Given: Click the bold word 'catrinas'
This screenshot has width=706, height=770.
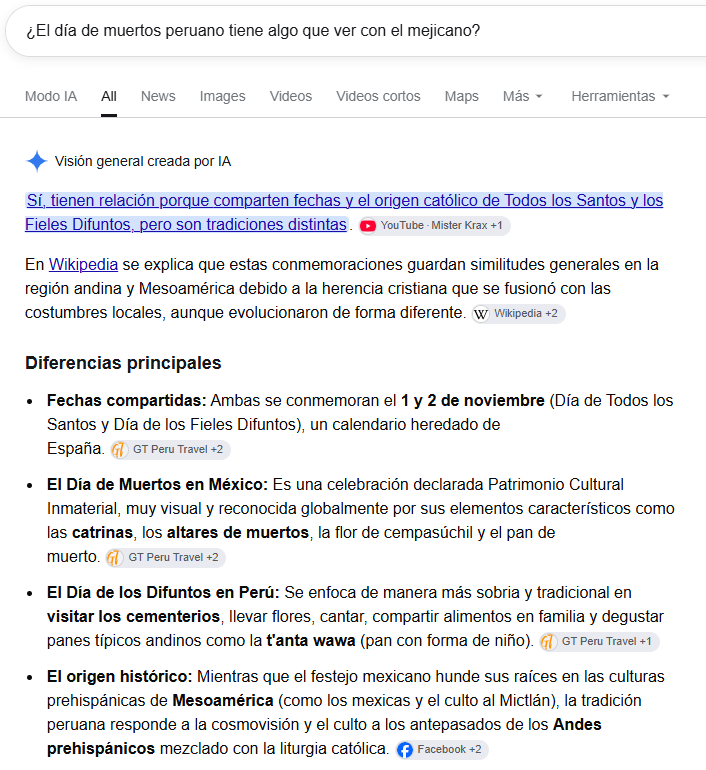Looking at the screenshot, I should [x=103, y=533].
